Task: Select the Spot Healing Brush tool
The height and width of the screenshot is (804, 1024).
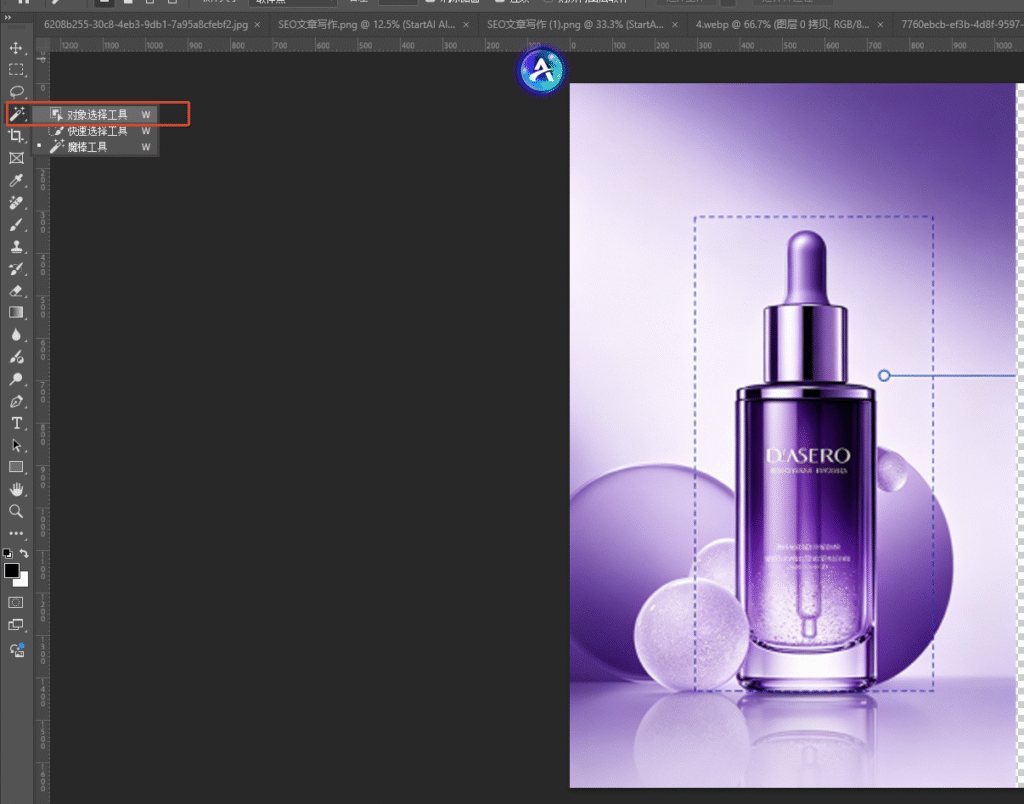Action: pos(16,202)
